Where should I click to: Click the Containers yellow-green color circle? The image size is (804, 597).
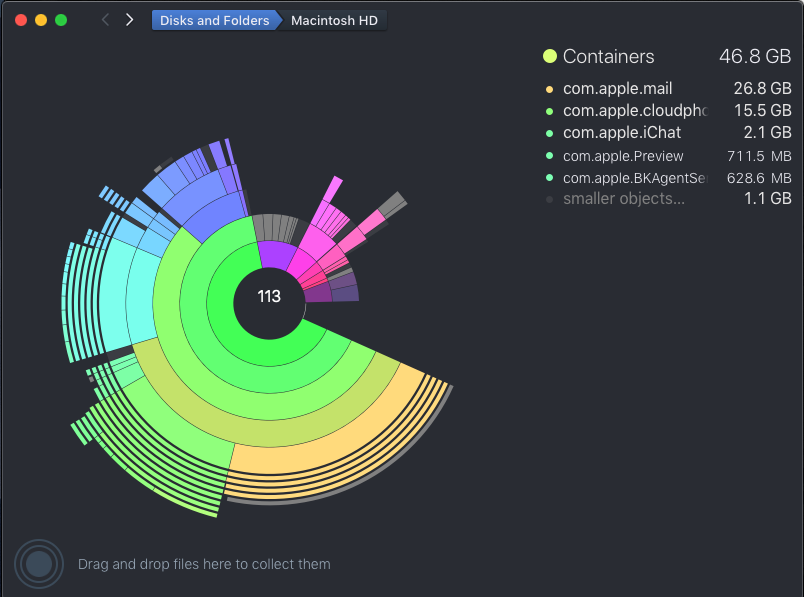[x=548, y=56]
